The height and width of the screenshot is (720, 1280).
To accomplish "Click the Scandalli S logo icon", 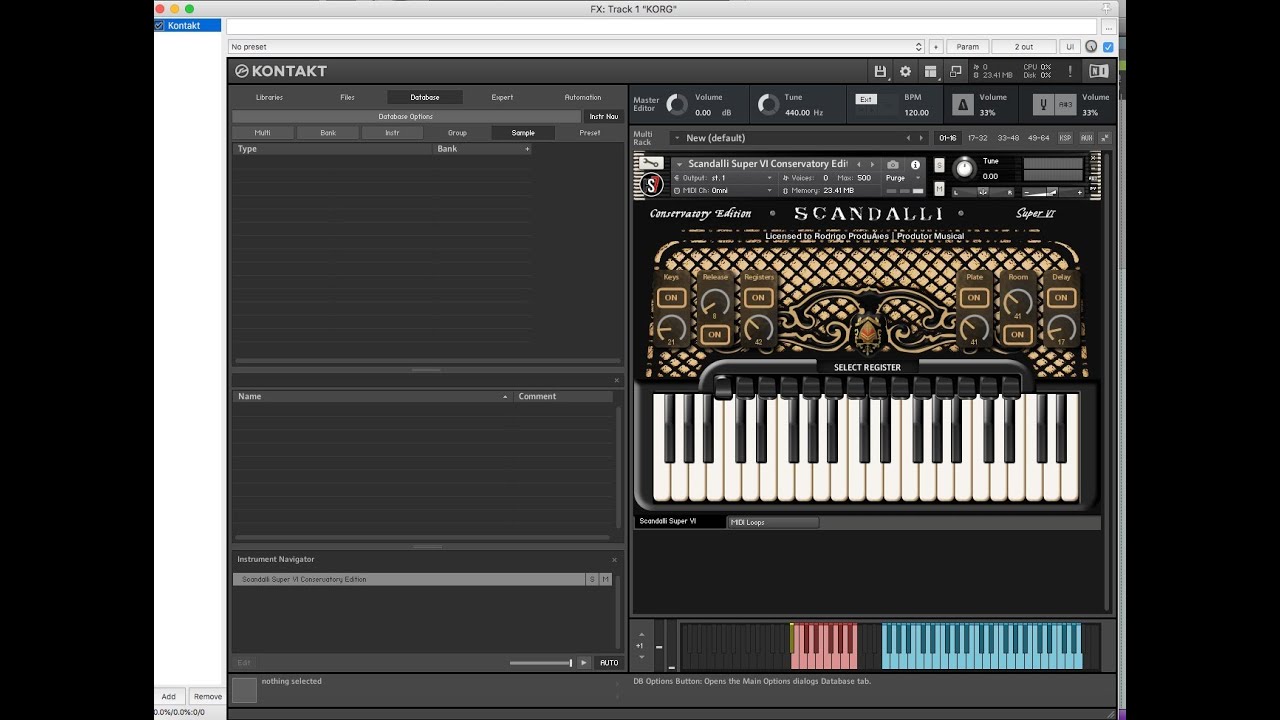I will pos(651,185).
